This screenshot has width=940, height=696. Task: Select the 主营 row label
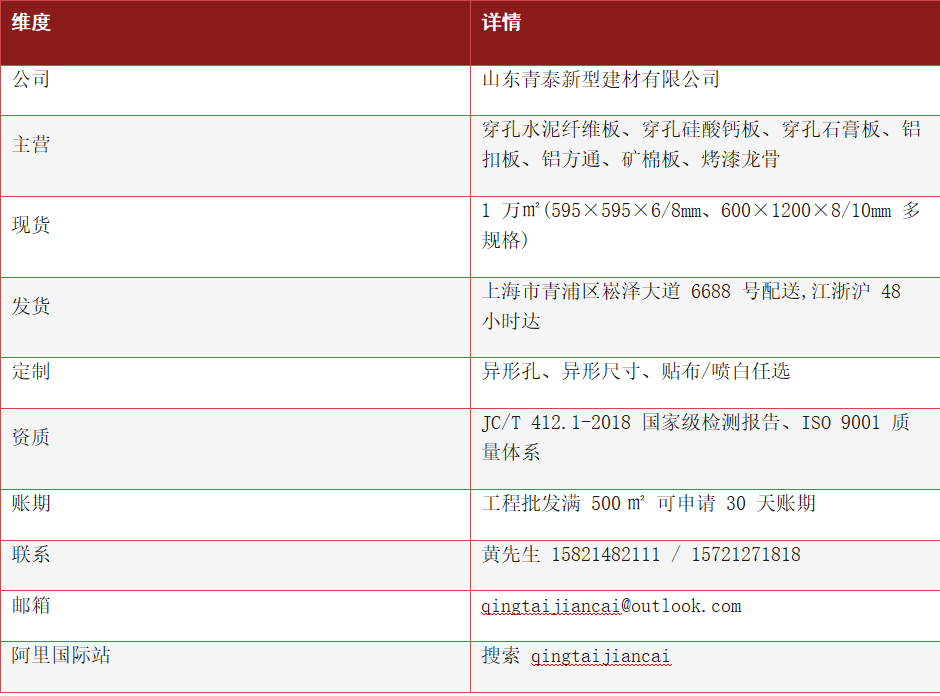31,144
